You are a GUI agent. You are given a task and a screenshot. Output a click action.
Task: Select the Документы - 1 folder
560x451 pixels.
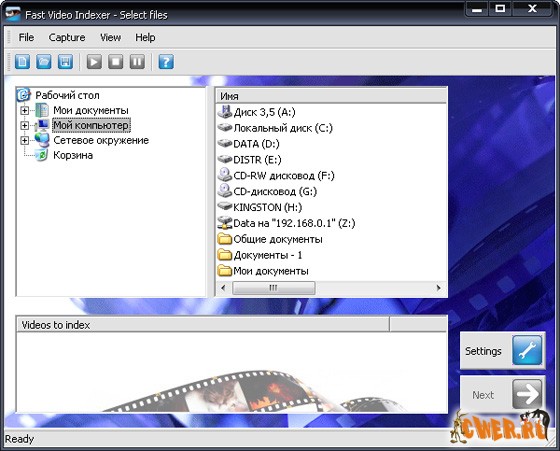tap(268, 255)
